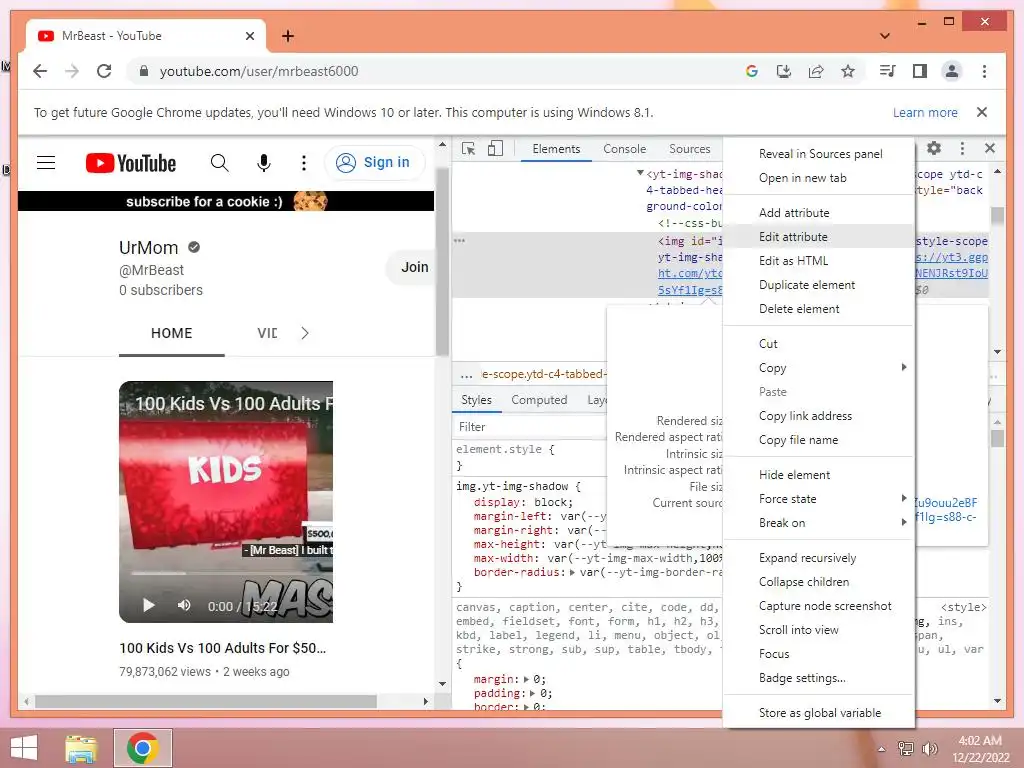The height and width of the screenshot is (768, 1024).
Task: Click the styles Filter field
Action: point(529,426)
